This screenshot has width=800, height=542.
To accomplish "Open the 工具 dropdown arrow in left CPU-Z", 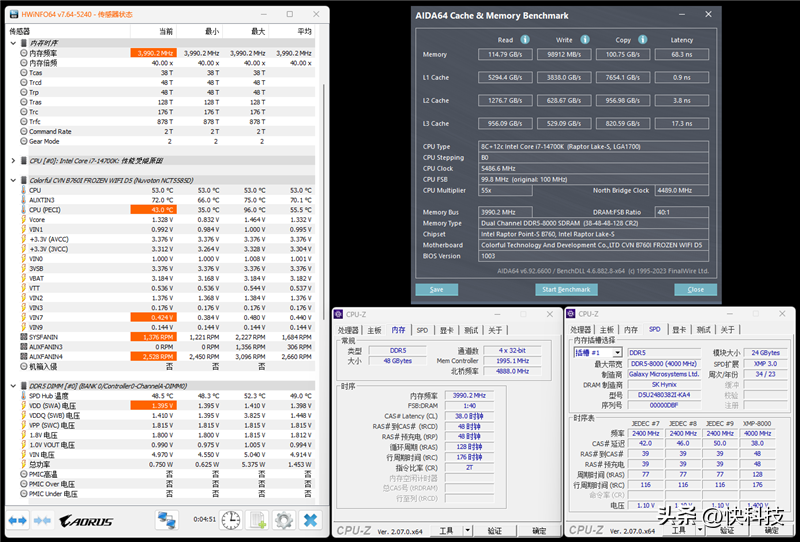I will [x=468, y=531].
